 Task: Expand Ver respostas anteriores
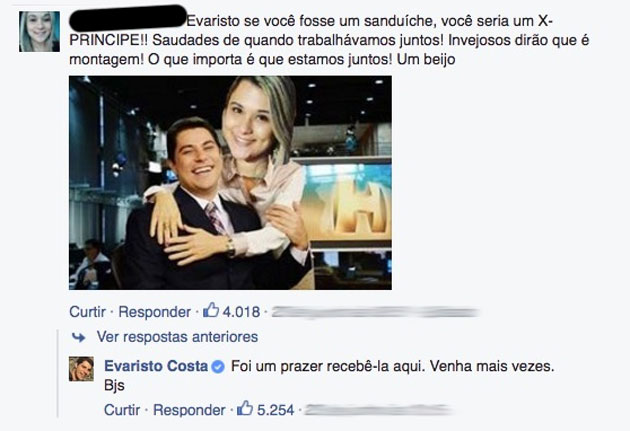pos(177,337)
